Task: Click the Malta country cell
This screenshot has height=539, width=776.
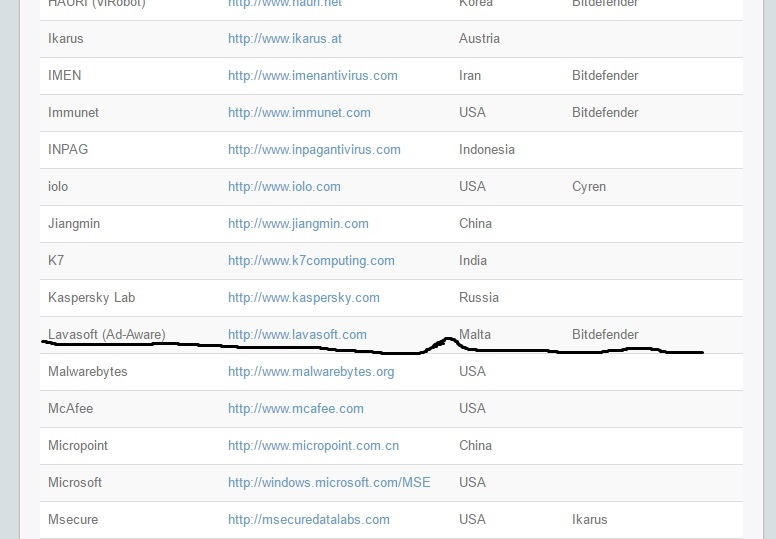Action: 476,335
